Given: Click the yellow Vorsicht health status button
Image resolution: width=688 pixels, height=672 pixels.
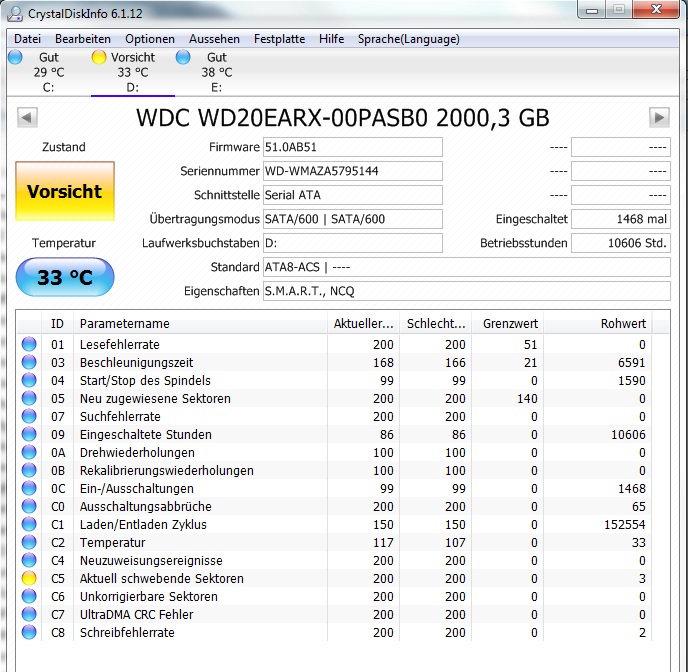Looking at the screenshot, I should click(x=65, y=191).
